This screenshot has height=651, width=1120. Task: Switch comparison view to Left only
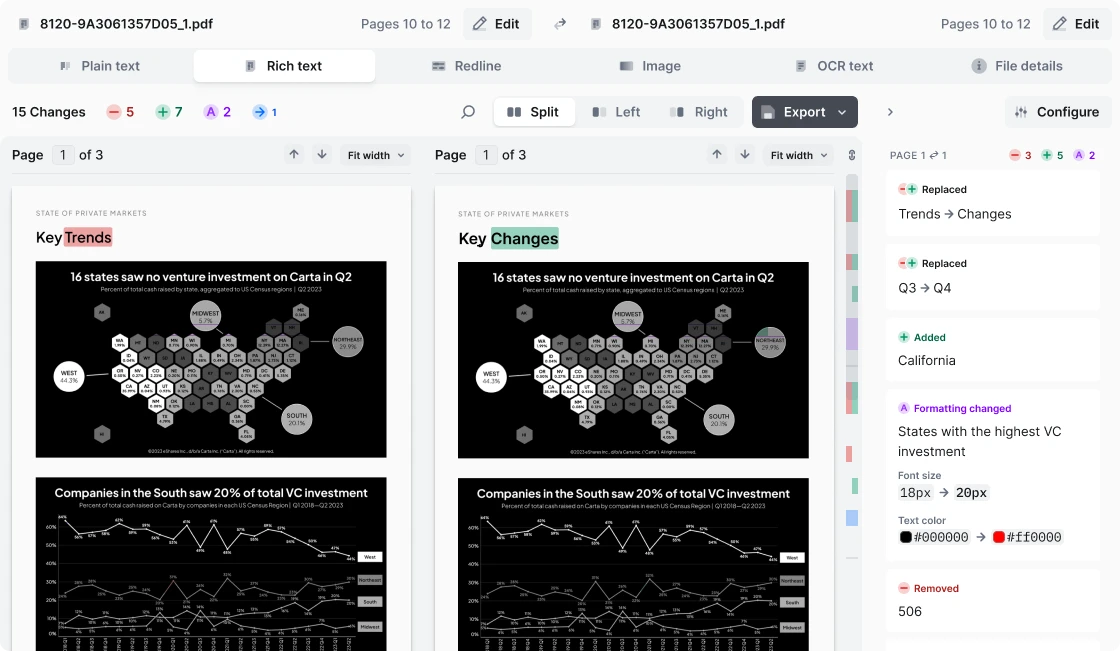(616, 112)
